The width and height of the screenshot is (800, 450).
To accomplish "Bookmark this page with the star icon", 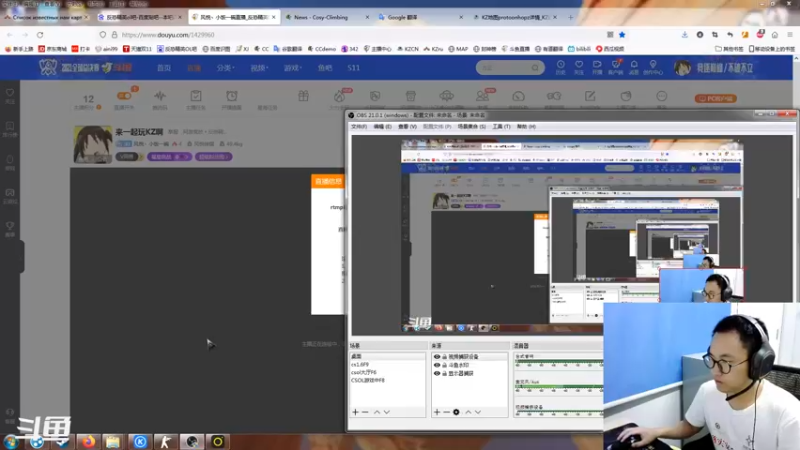I will coord(622,35).
